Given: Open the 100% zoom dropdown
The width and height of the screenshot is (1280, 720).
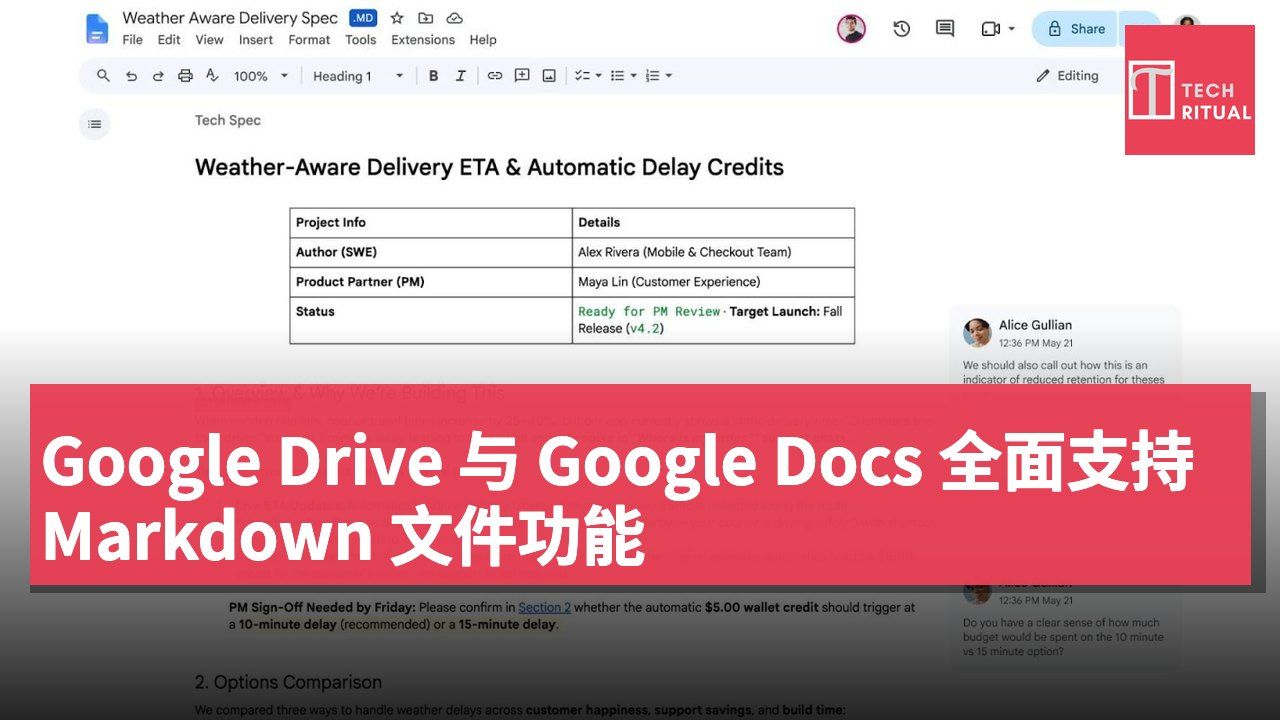Looking at the screenshot, I should click(x=261, y=76).
